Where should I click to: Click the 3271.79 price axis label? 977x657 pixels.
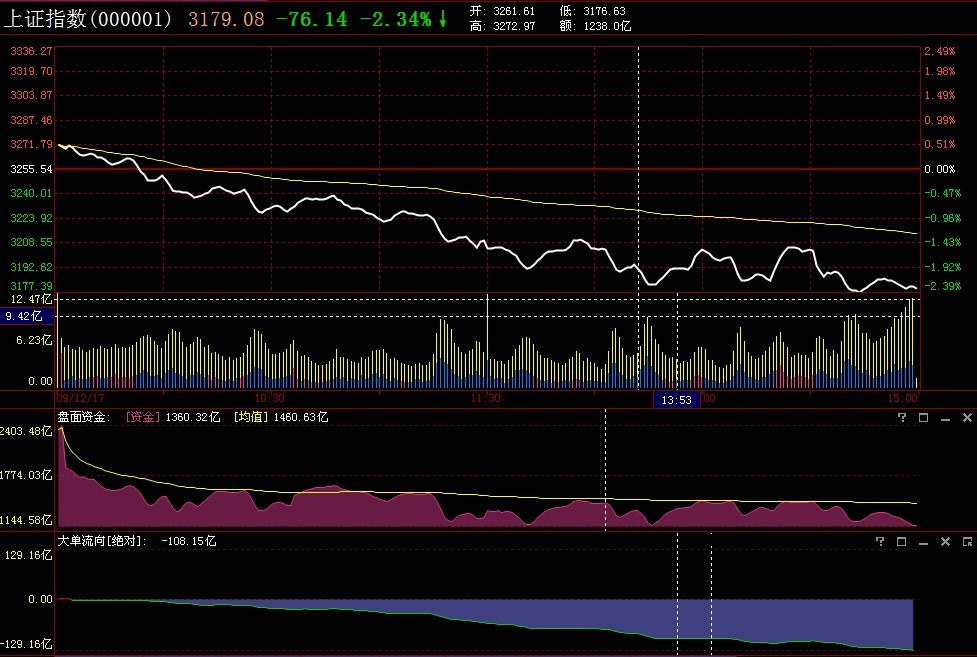tap(31, 144)
